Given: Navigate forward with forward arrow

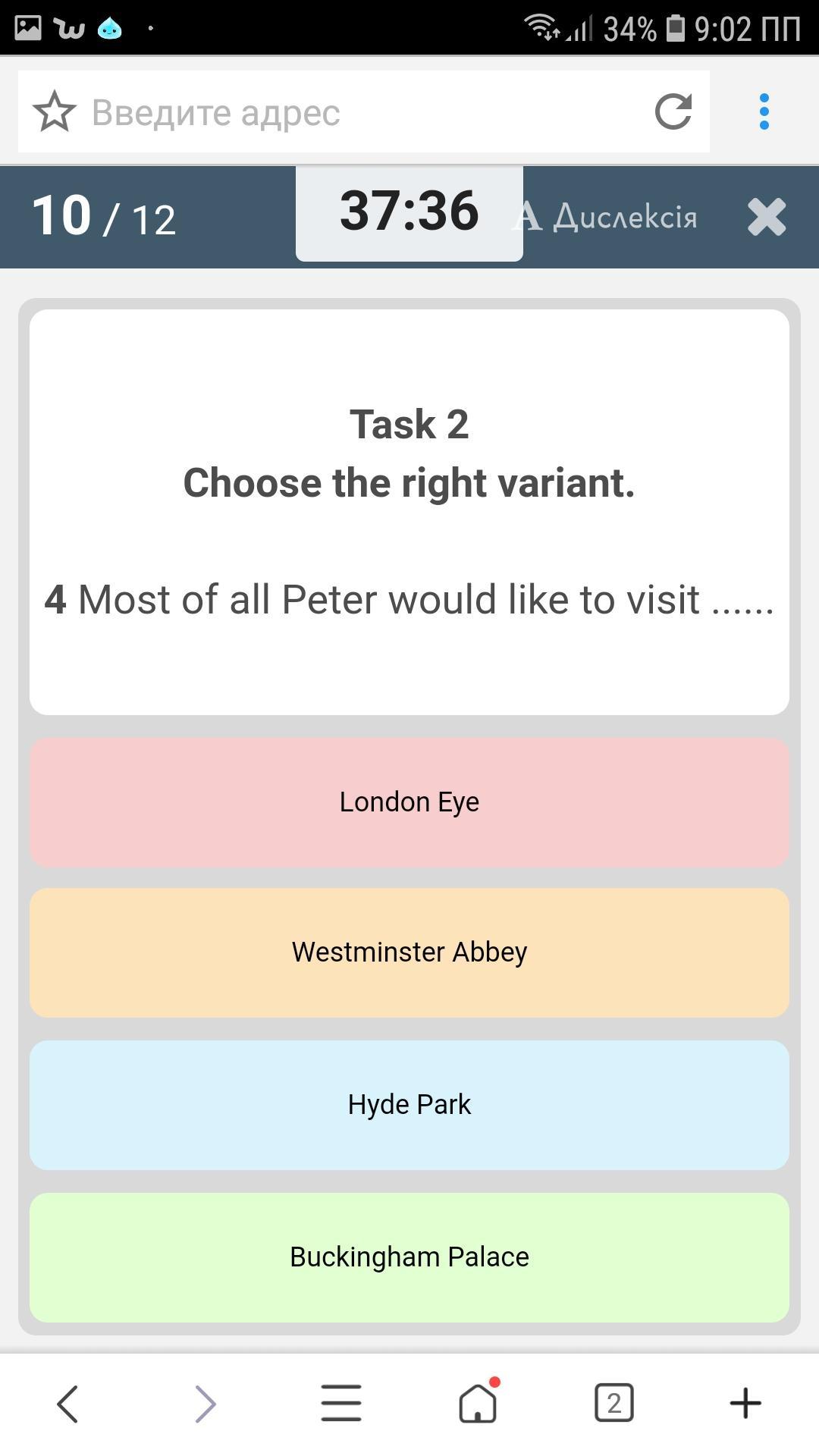Looking at the screenshot, I should (x=205, y=1404).
